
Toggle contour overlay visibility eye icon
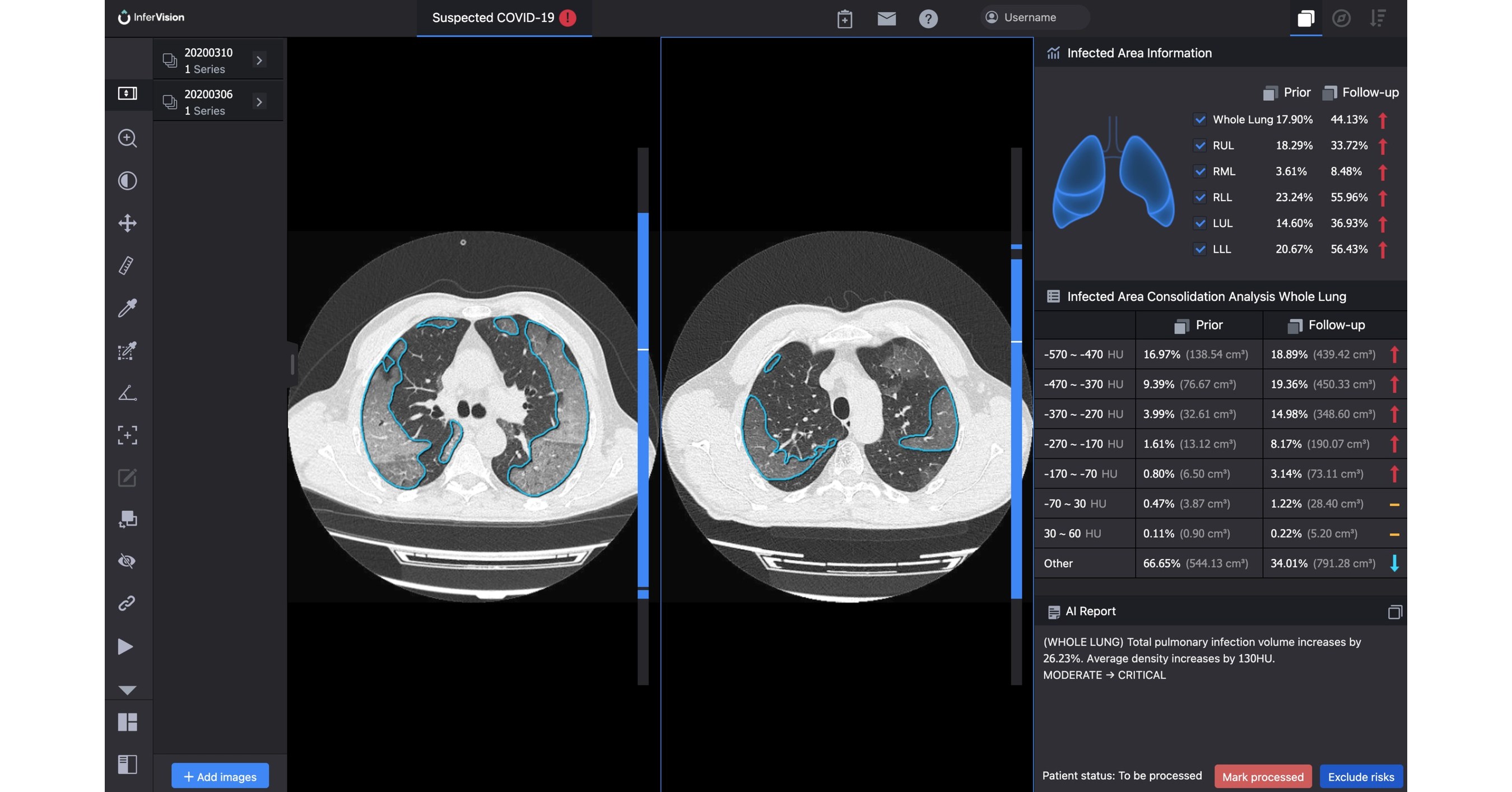[127, 561]
